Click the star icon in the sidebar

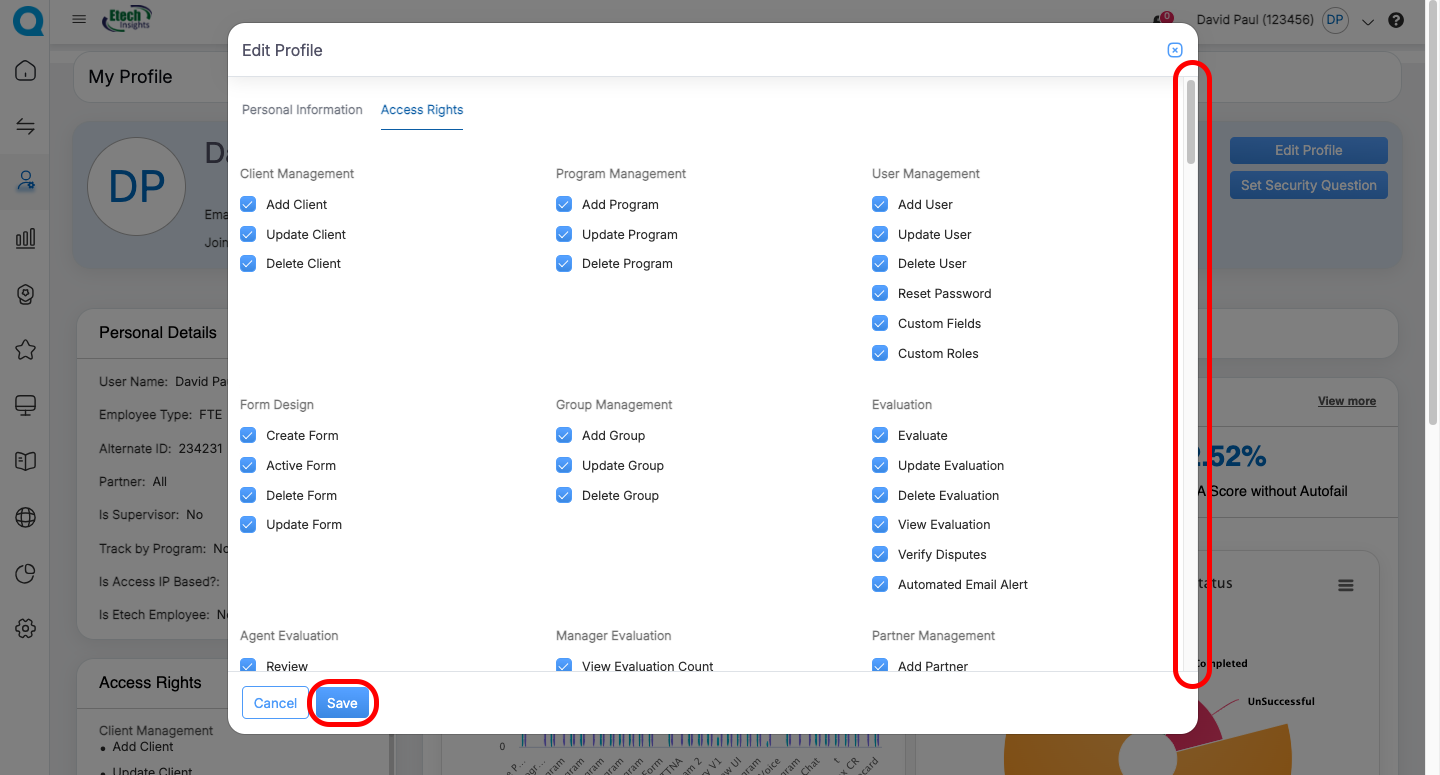[x=26, y=349]
